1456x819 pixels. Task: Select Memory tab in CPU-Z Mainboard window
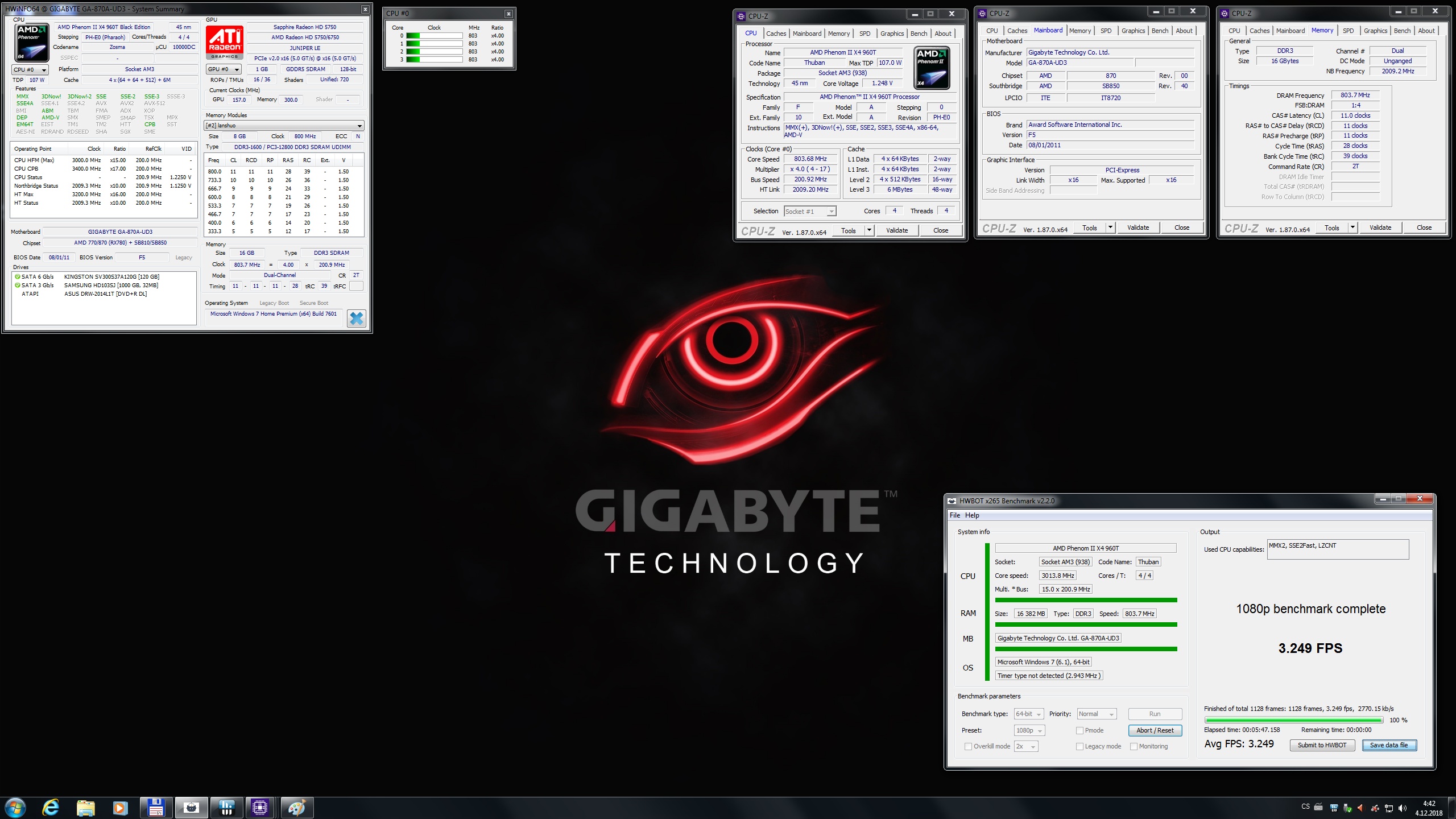point(1079,31)
